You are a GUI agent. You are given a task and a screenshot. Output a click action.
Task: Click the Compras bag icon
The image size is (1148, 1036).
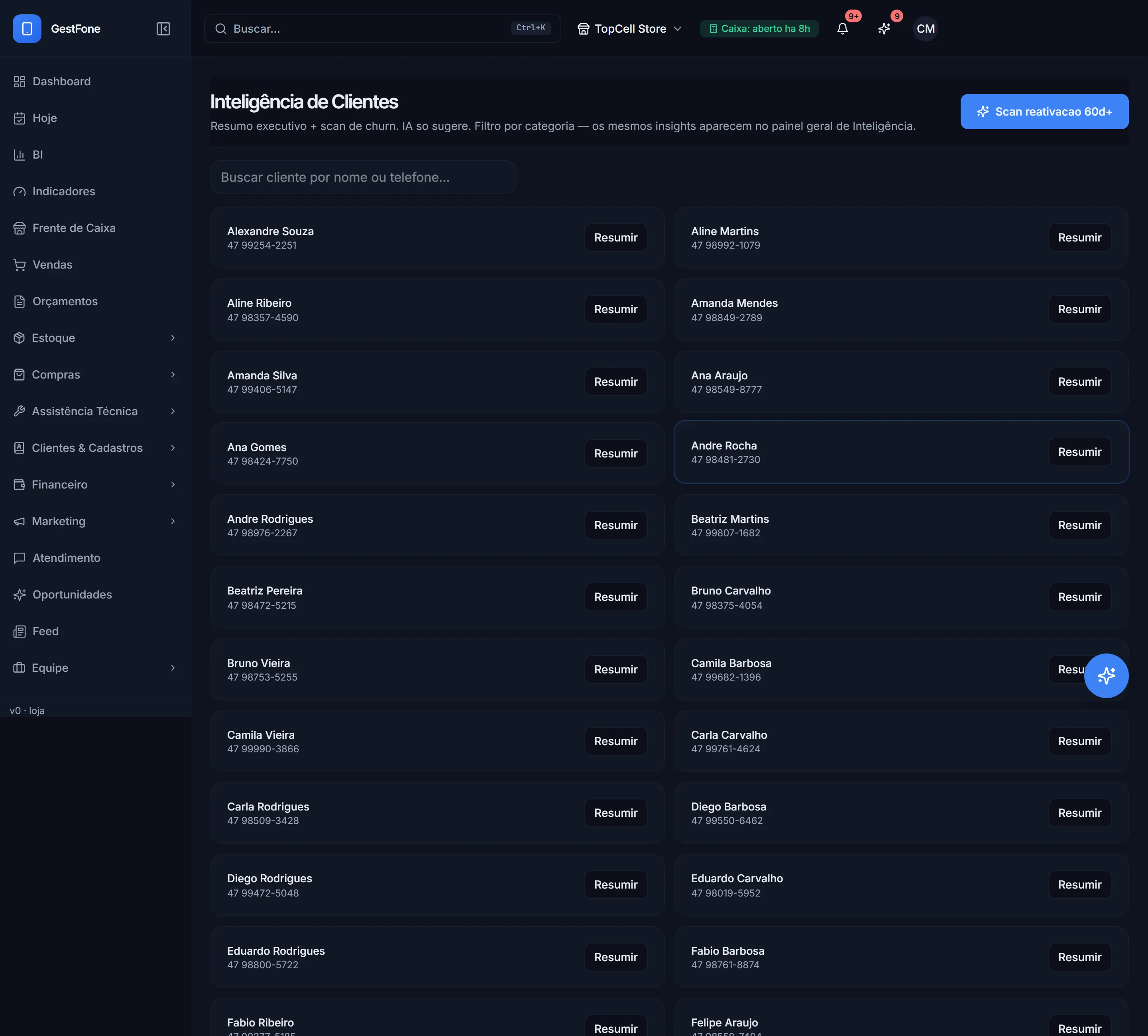20,375
